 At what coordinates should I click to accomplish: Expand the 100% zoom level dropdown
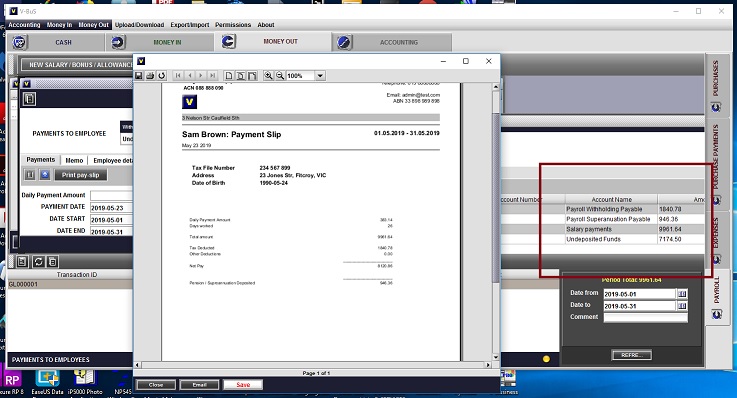click(320, 76)
